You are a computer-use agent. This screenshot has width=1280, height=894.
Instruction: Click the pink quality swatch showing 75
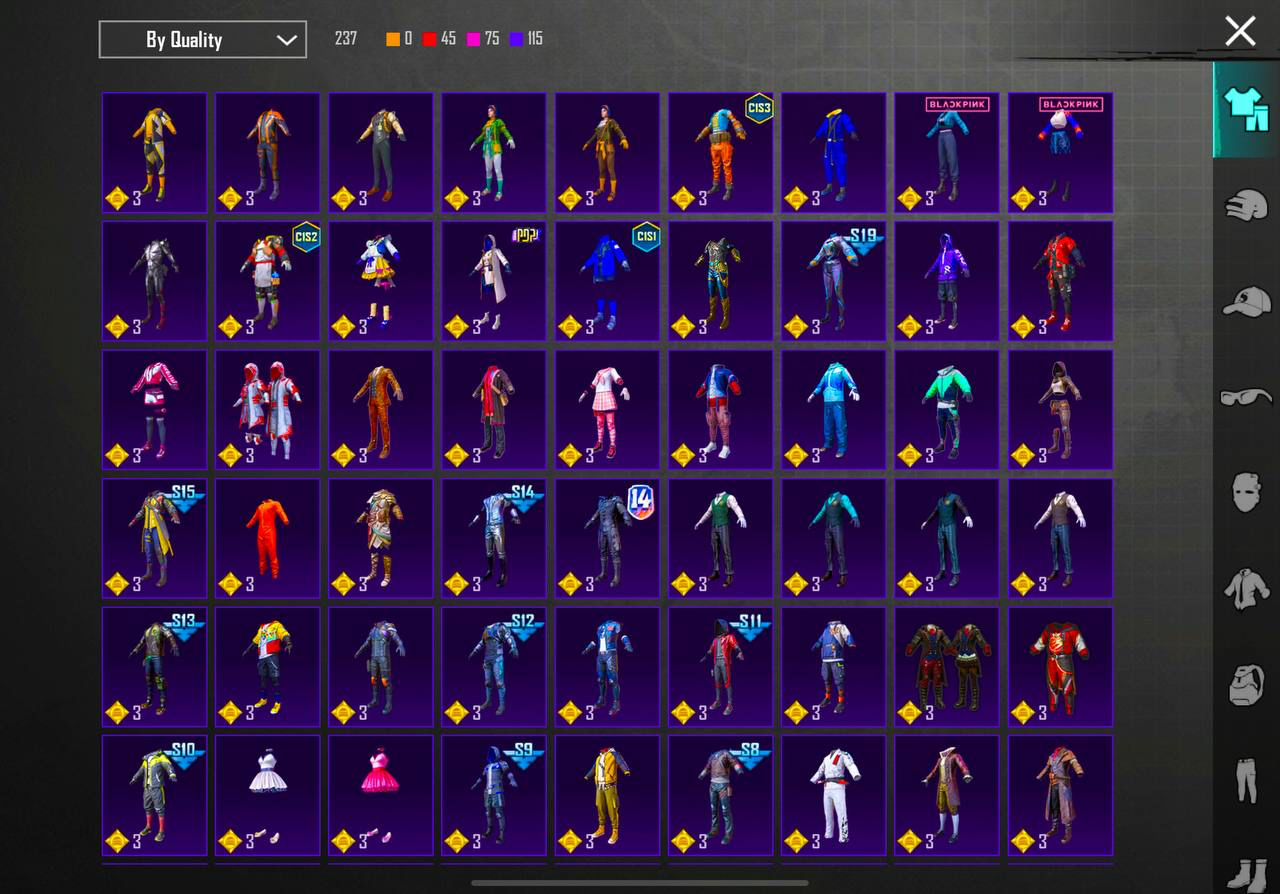pyautogui.click(x=474, y=39)
